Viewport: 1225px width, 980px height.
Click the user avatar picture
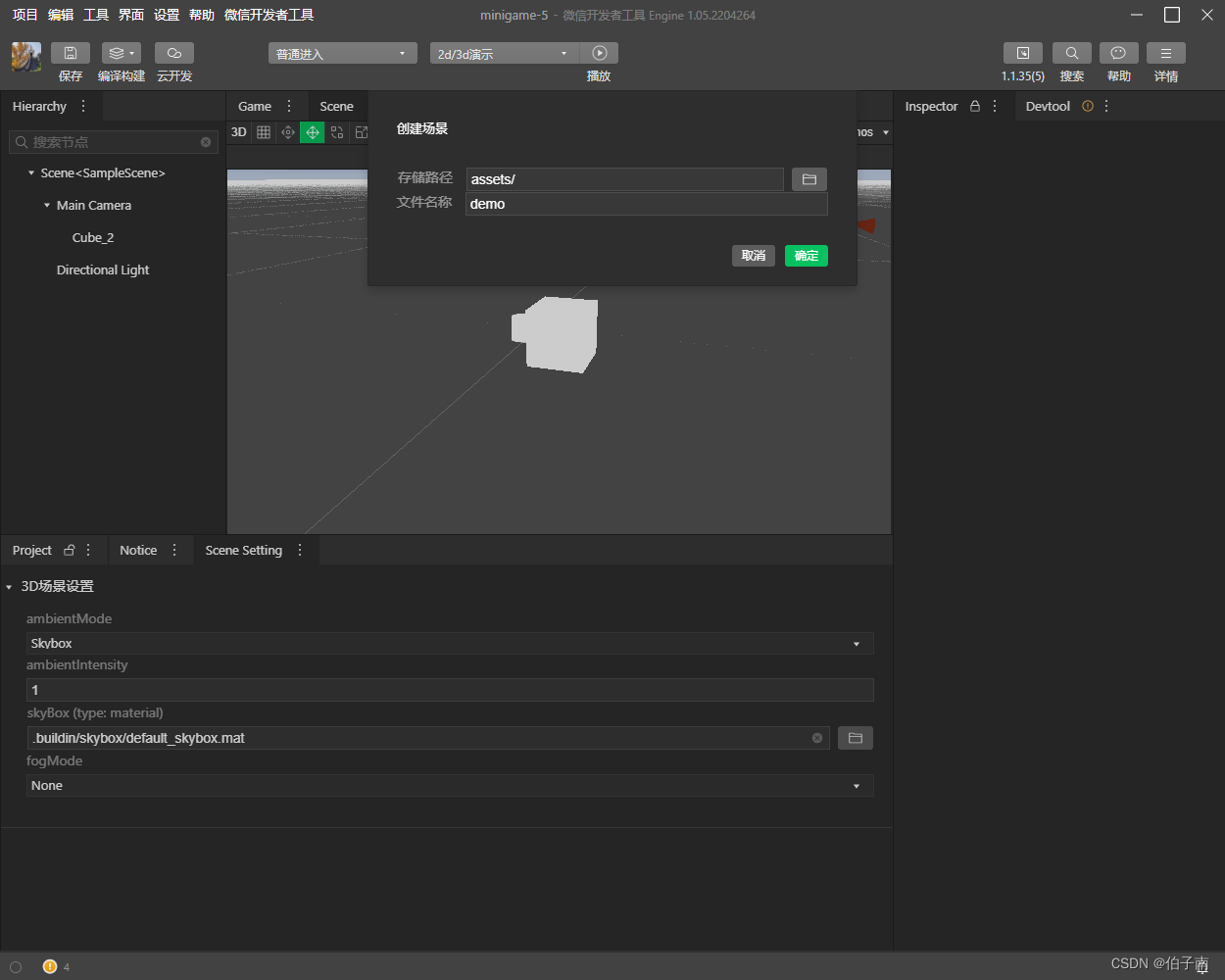tap(26, 57)
